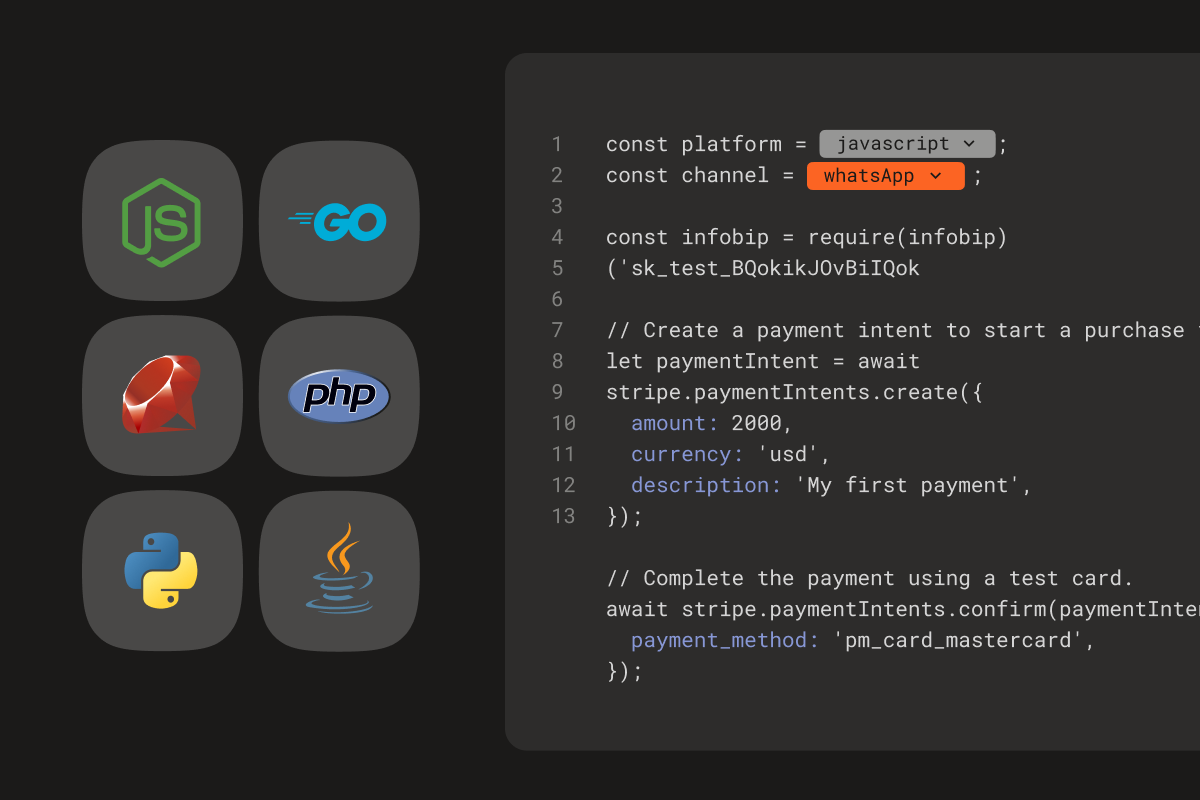Select the Go language icon

tap(338, 220)
